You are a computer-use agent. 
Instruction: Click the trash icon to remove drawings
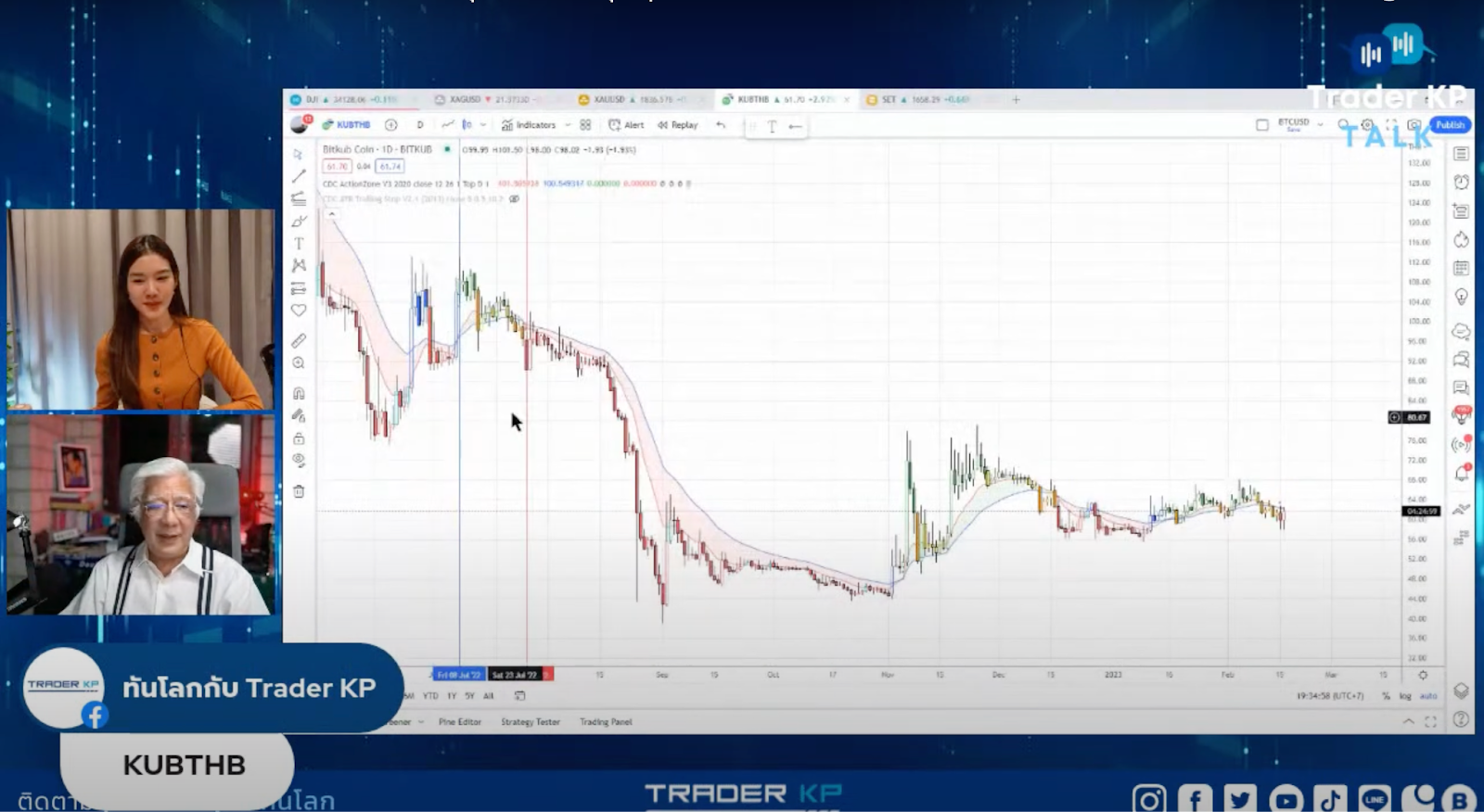tap(299, 491)
